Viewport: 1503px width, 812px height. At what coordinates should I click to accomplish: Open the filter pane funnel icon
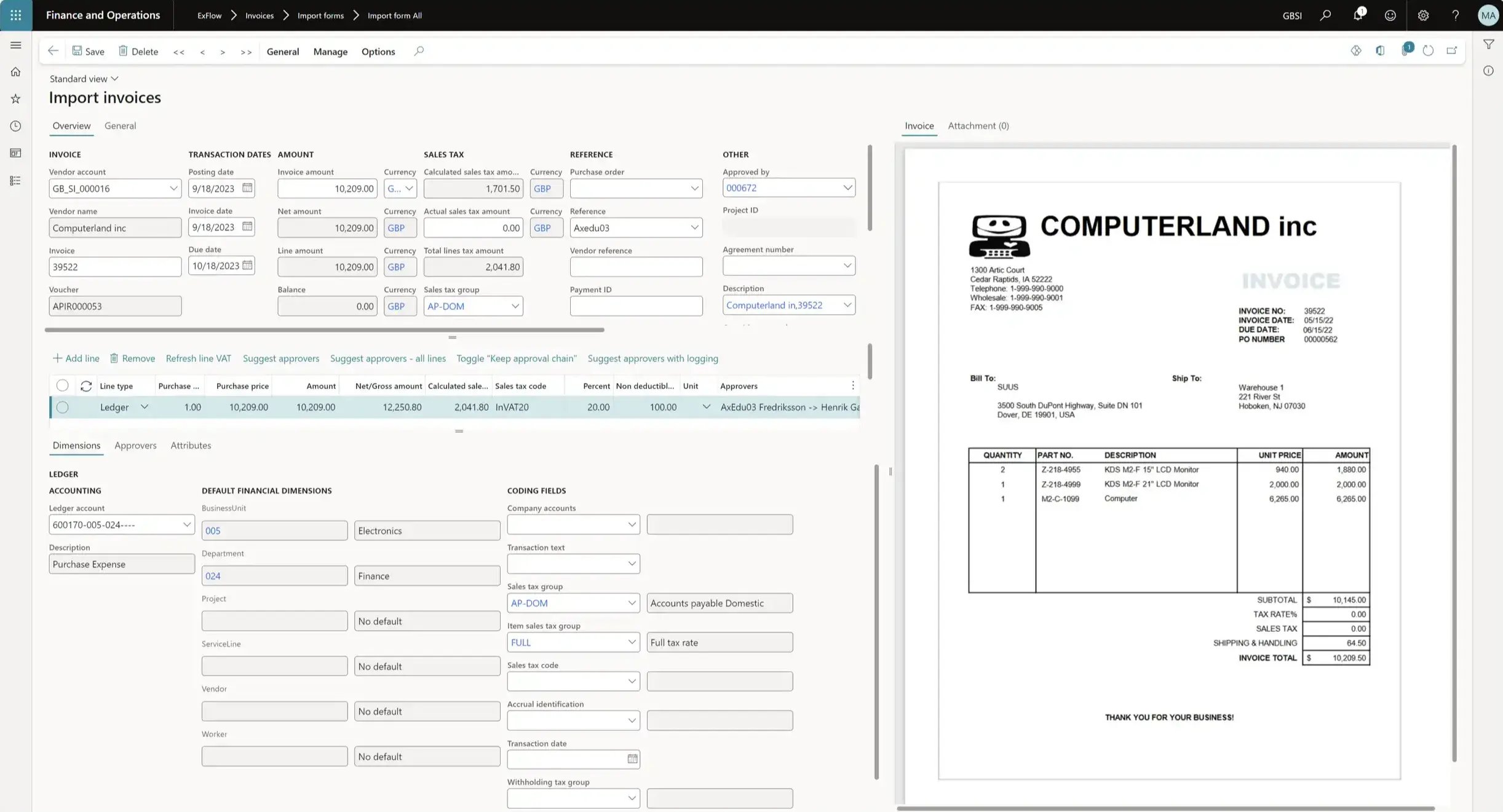[x=1489, y=44]
